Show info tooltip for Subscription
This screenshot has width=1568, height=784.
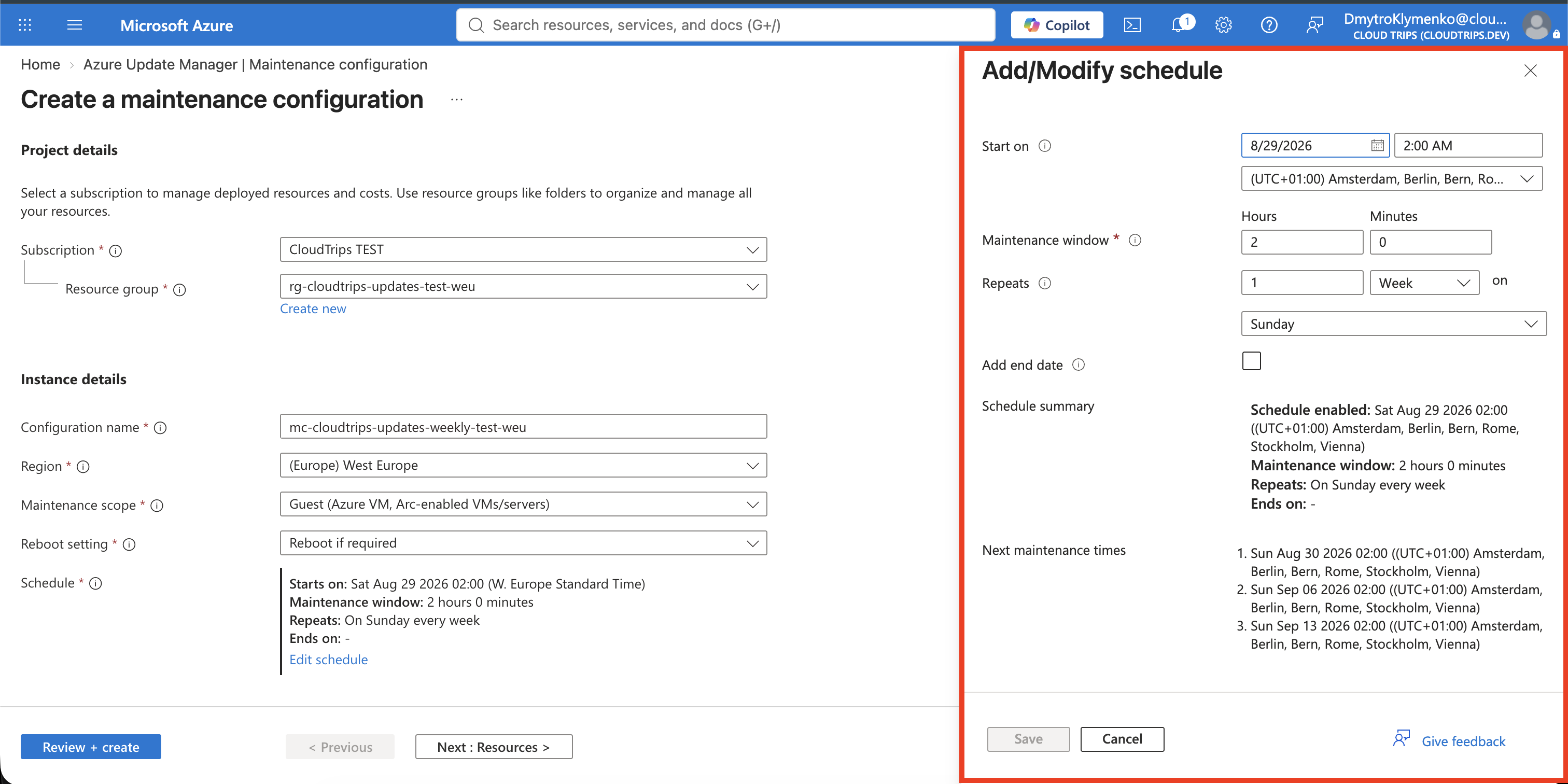click(x=115, y=251)
